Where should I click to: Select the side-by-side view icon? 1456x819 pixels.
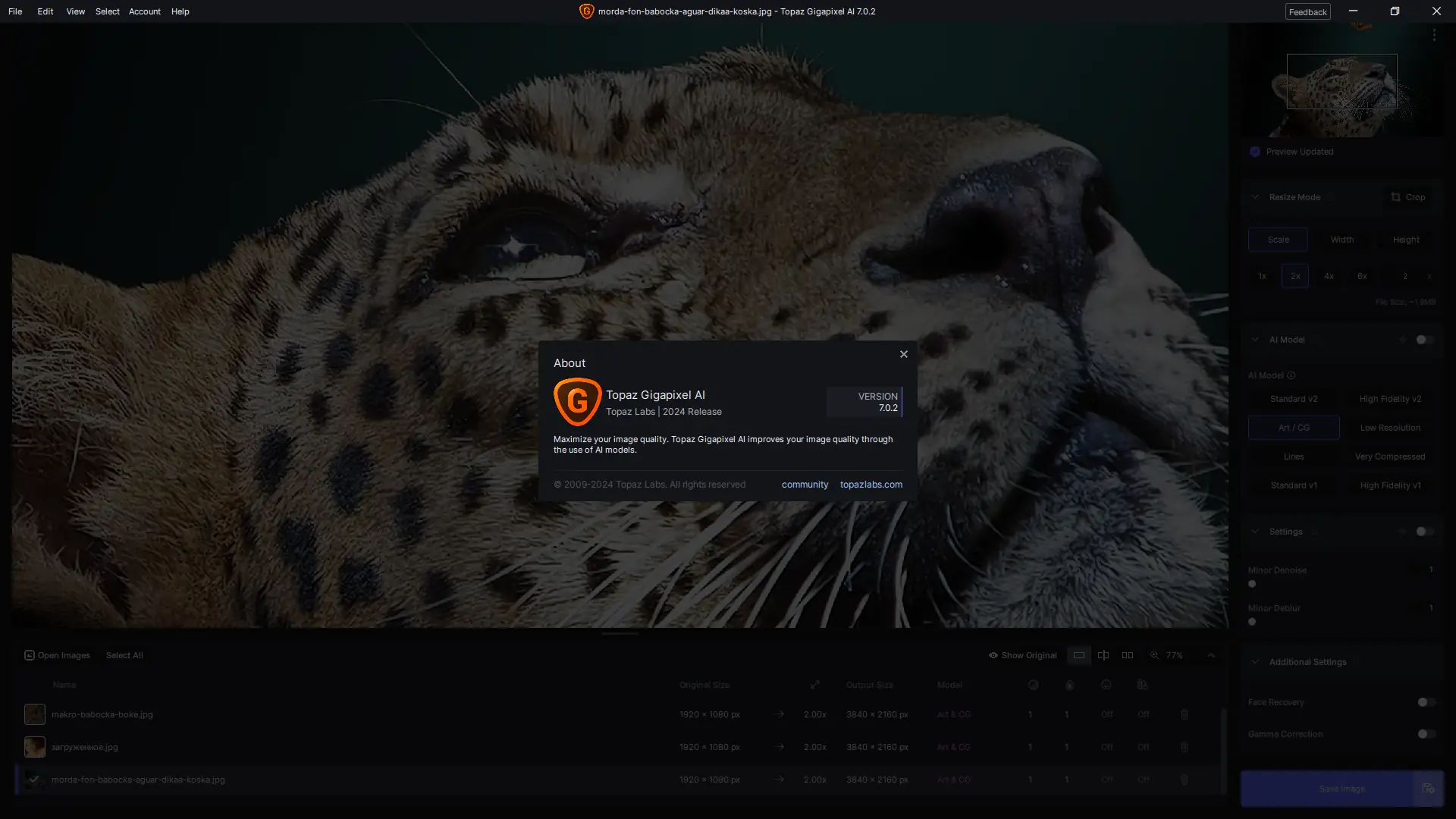click(x=1128, y=655)
